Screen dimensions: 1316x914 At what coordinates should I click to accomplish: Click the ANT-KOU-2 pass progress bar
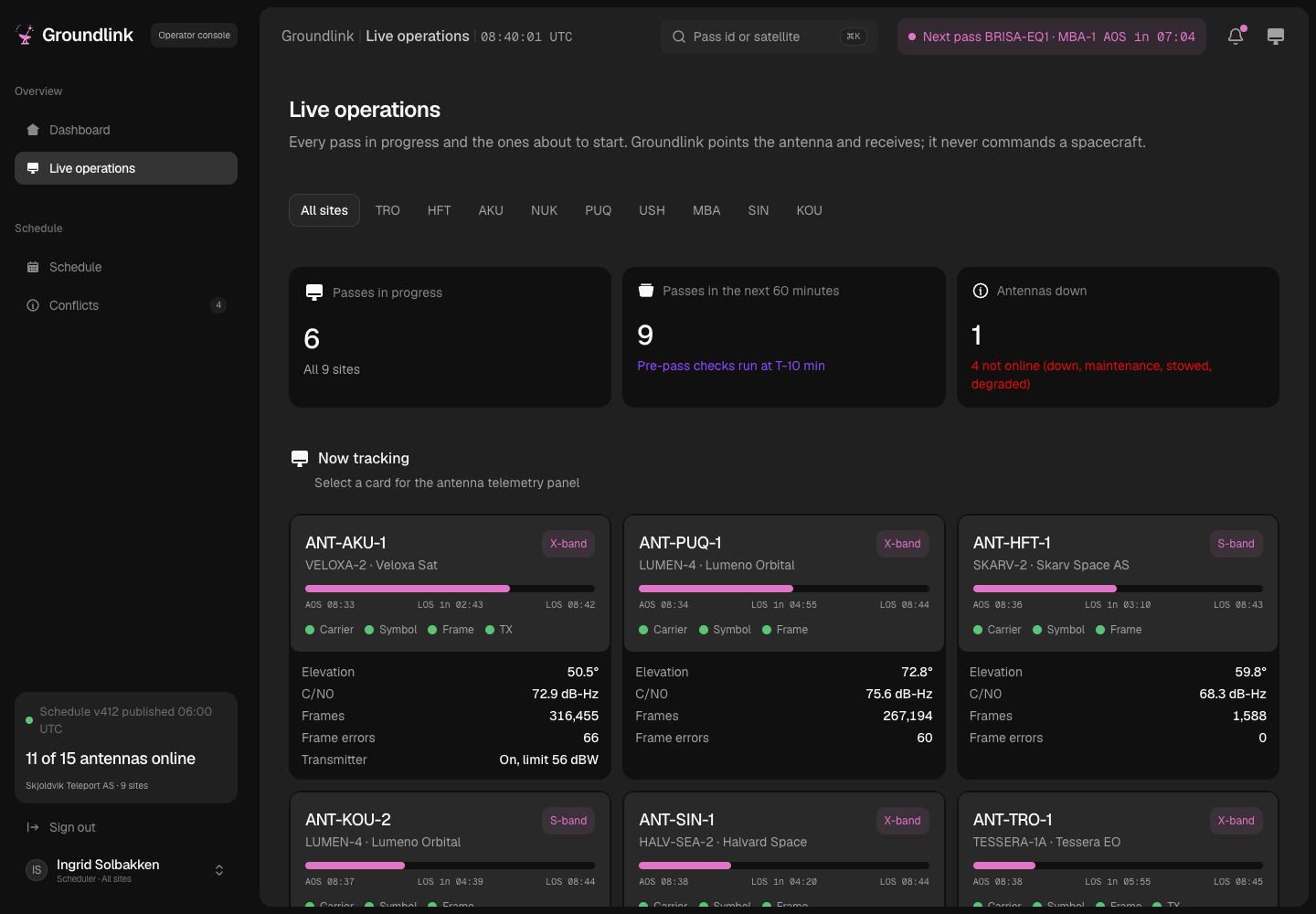451,866
